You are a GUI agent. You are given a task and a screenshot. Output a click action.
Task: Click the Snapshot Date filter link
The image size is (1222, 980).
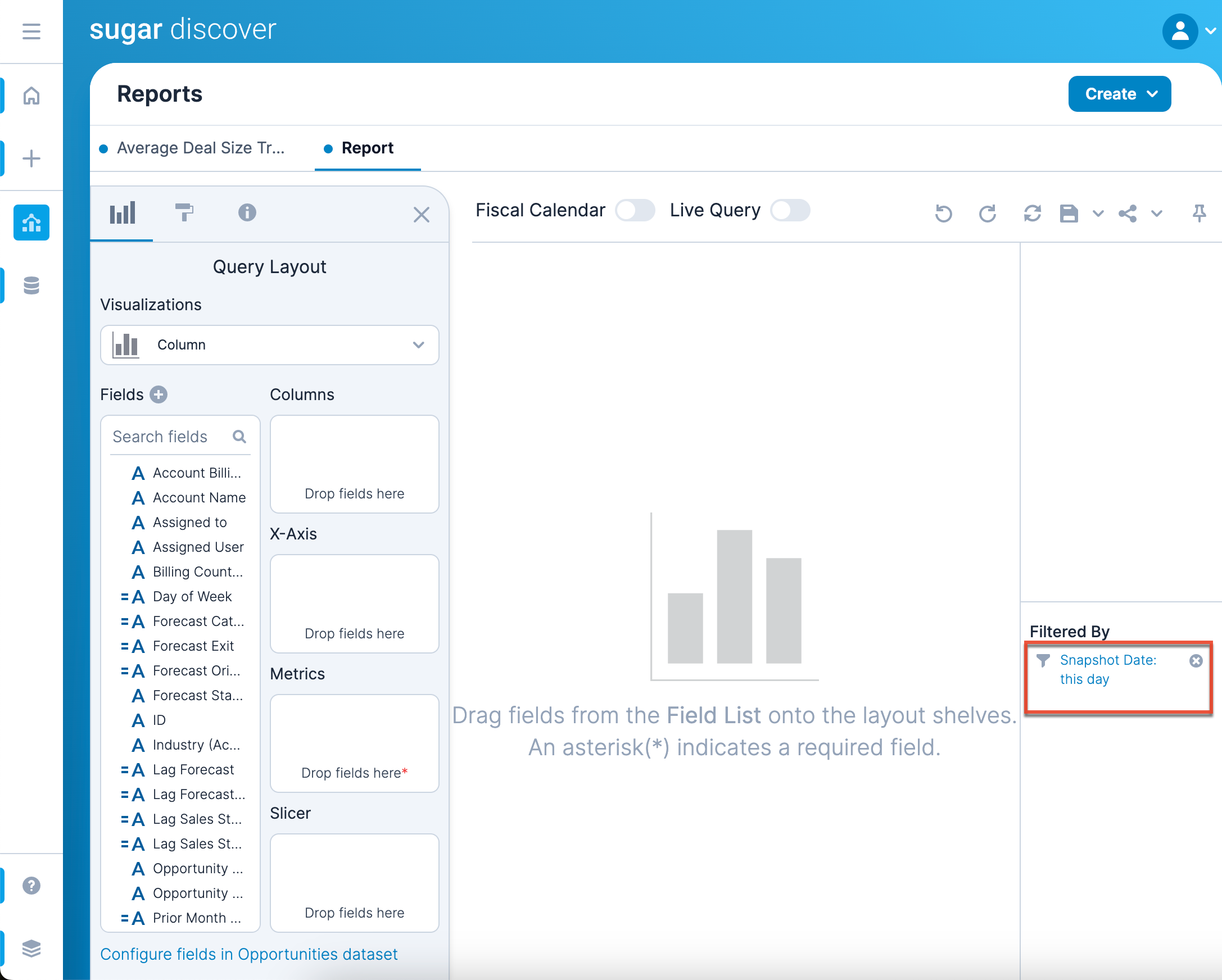pos(1107,669)
